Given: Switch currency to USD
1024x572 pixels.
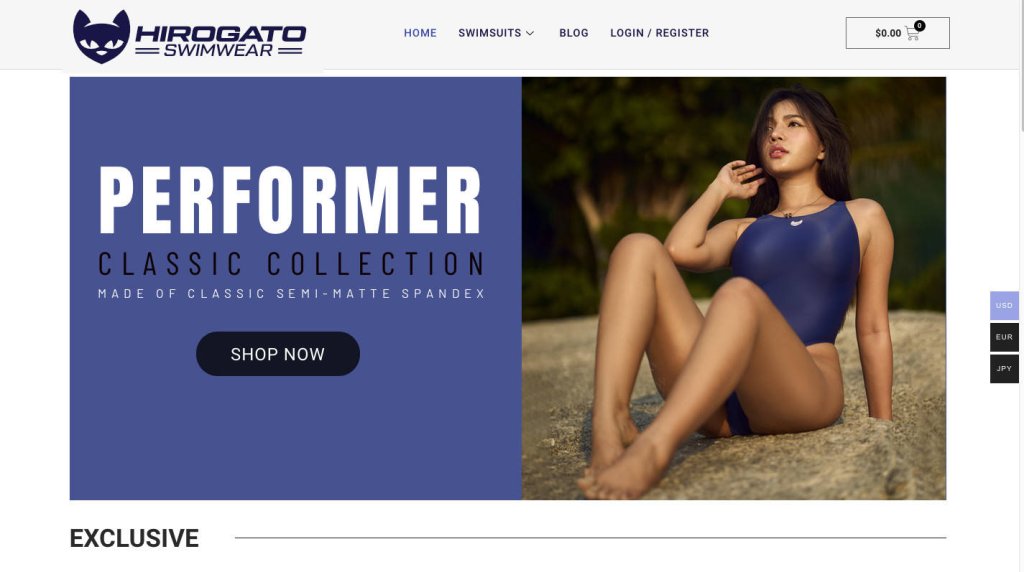Looking at the screenshot, I should tap(1004, 306).
